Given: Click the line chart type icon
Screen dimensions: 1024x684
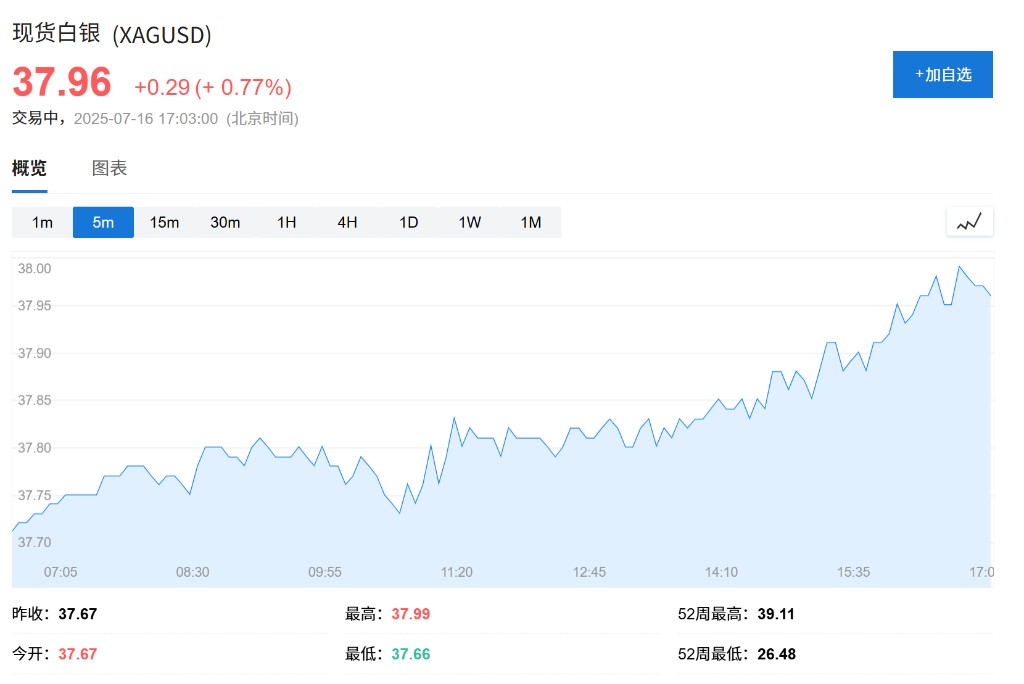Looking at the screenshot, I should click(x=969, y=222).
